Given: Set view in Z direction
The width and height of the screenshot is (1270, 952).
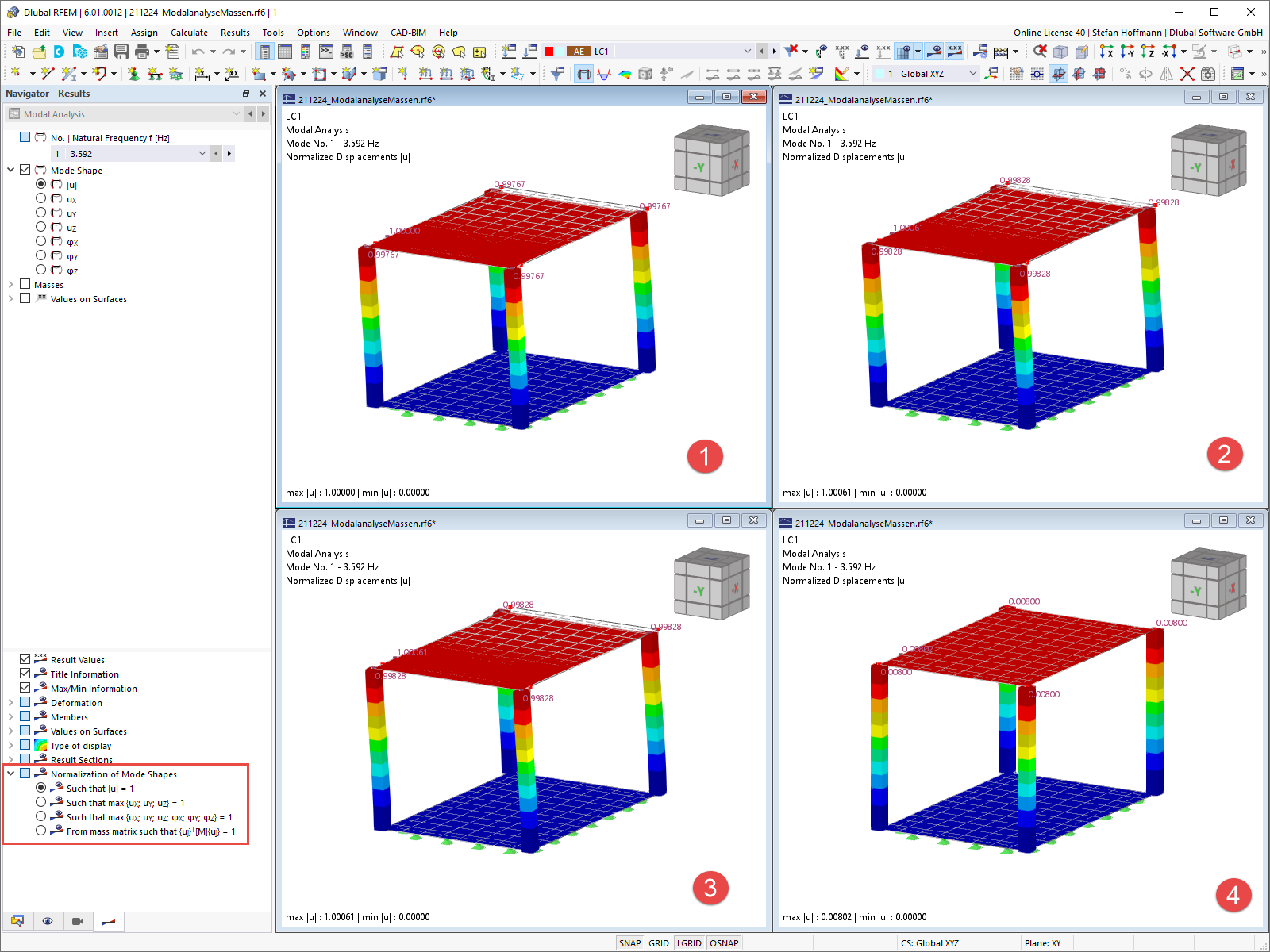Looking at the screenshot, I should [1147, 52].
